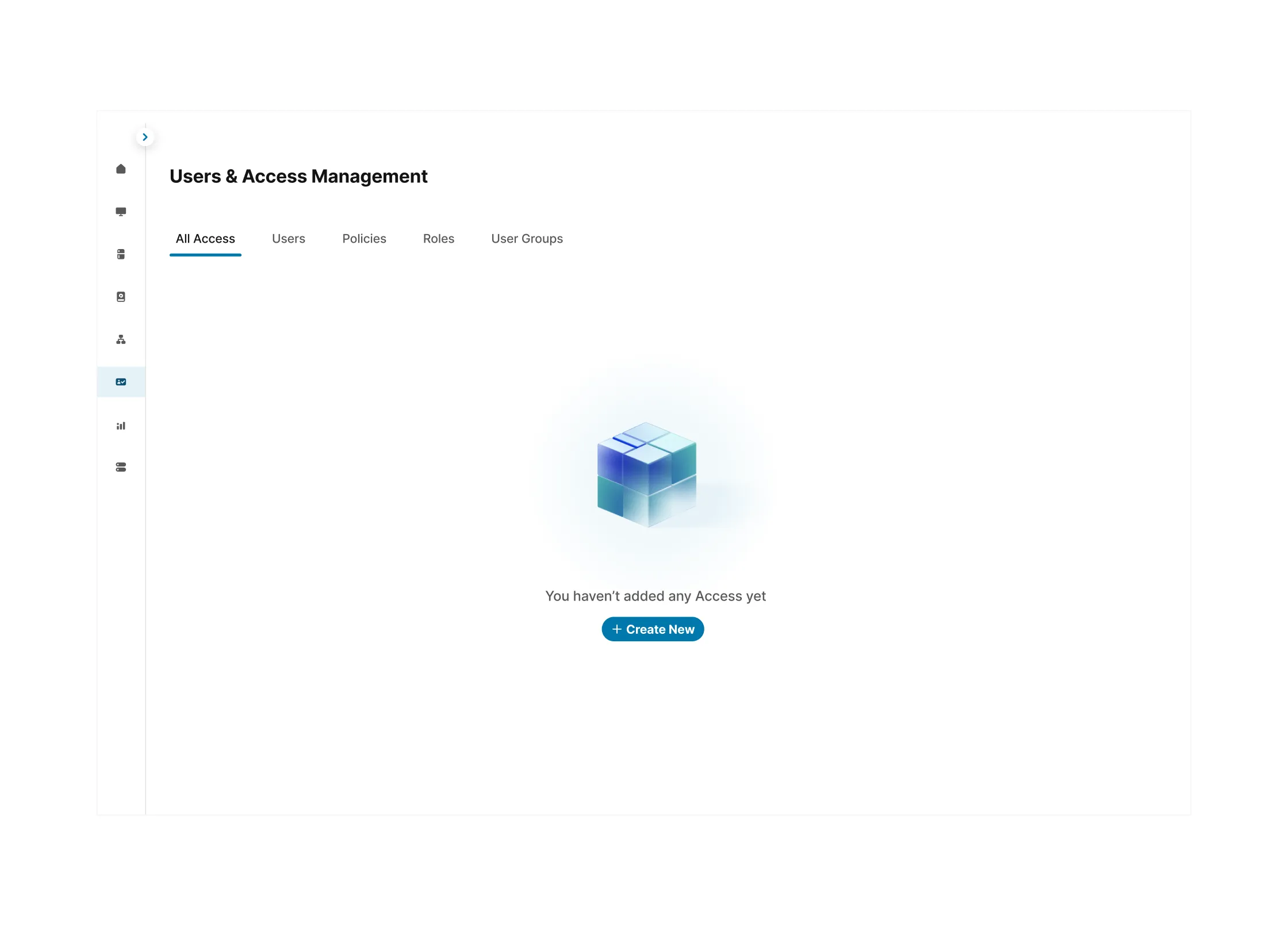Select the servers icon at sidebar bottom

[x=121, y=467]
